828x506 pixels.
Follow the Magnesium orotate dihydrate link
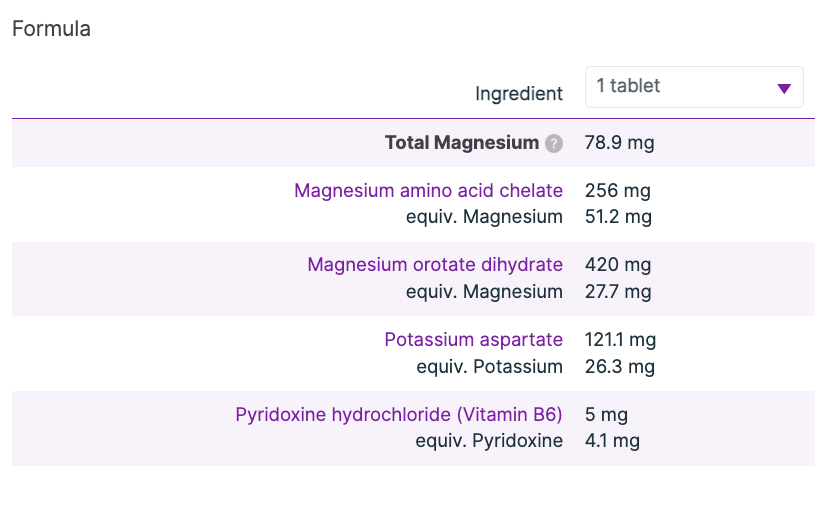coord(435,265)
